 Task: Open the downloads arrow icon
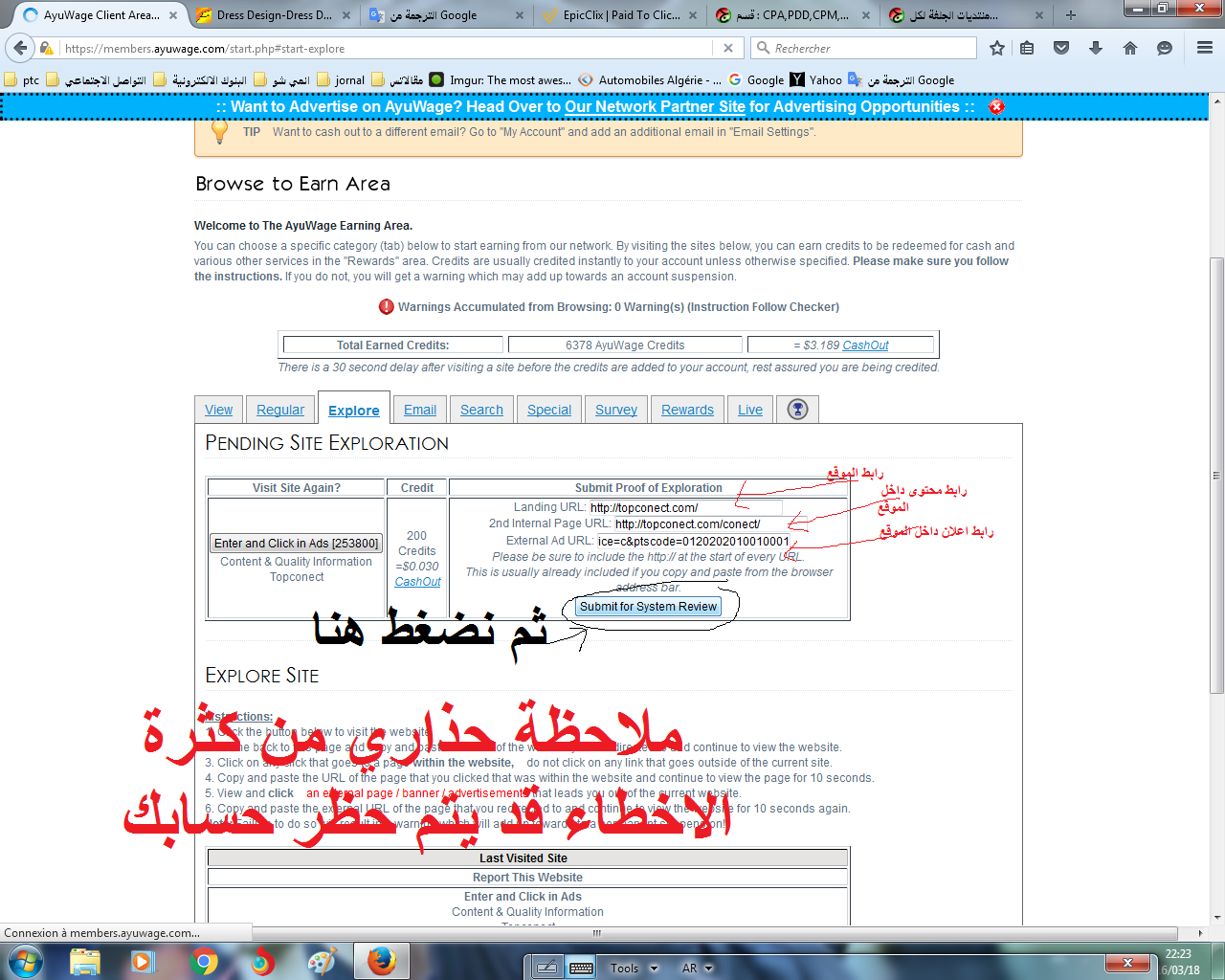pyautogui.click(x=1096, y=48)
